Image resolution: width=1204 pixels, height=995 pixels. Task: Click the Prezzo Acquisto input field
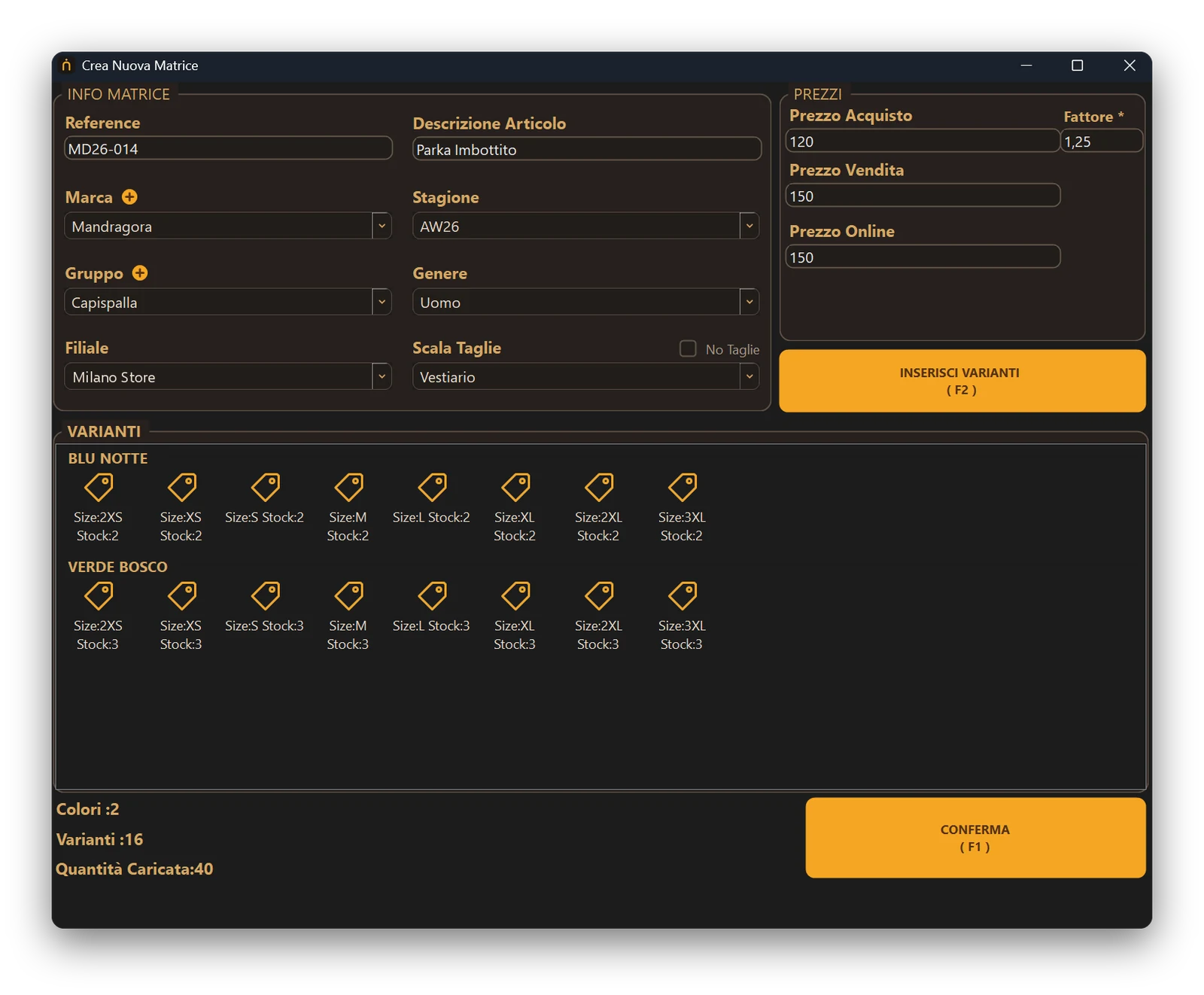[x=923, y=141]
